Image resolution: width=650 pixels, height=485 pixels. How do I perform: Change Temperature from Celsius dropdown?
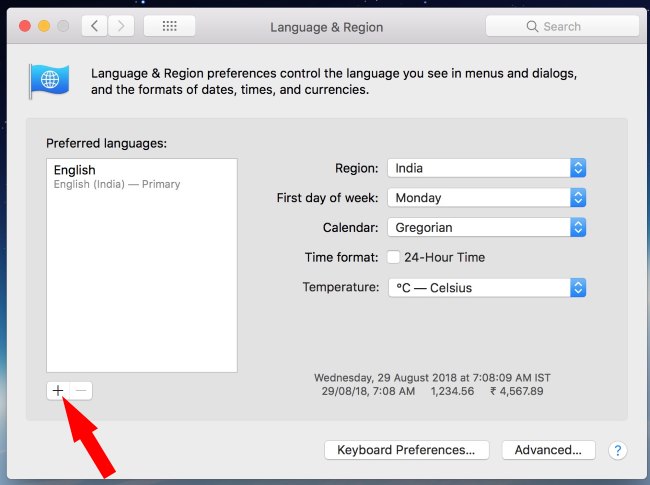485,288
